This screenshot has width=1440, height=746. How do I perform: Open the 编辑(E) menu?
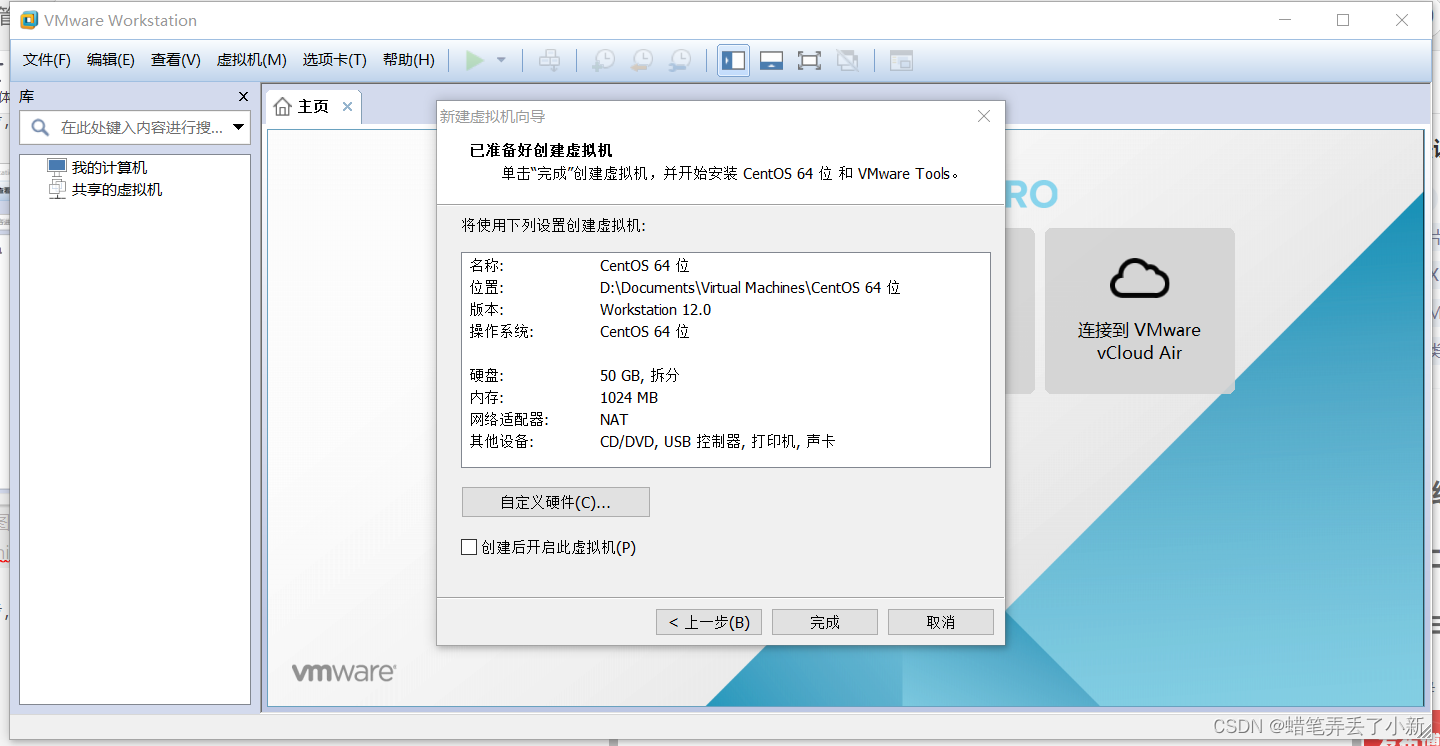tap(111, 60)
